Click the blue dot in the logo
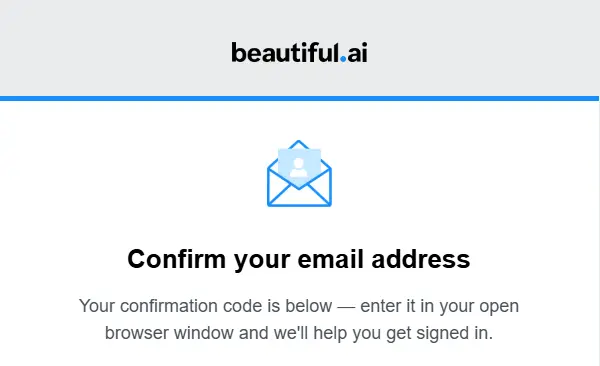This screenshot has width=600, height=366. [x=343, y=59]
